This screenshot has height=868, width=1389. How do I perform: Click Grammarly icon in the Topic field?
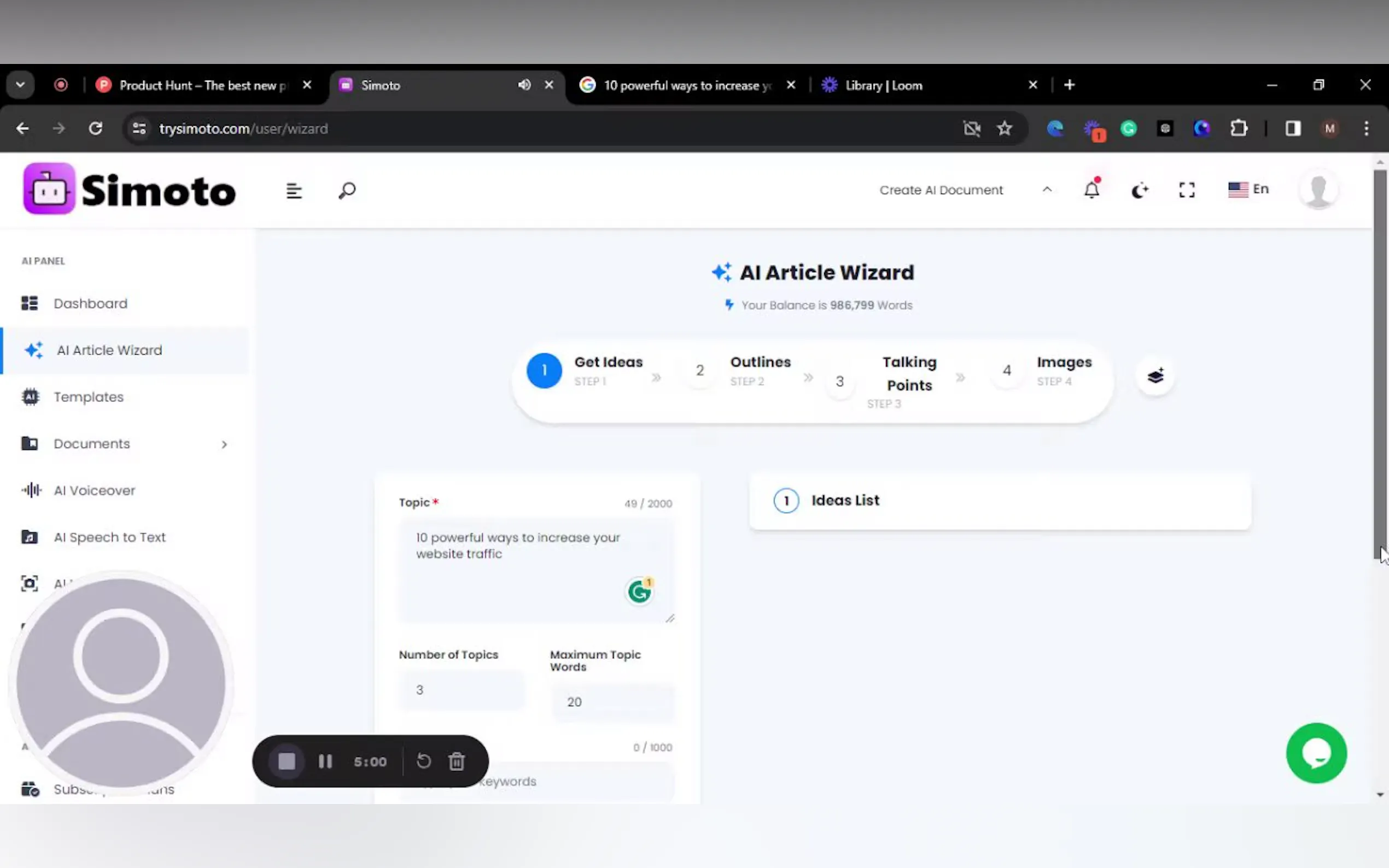pos(639,591)
